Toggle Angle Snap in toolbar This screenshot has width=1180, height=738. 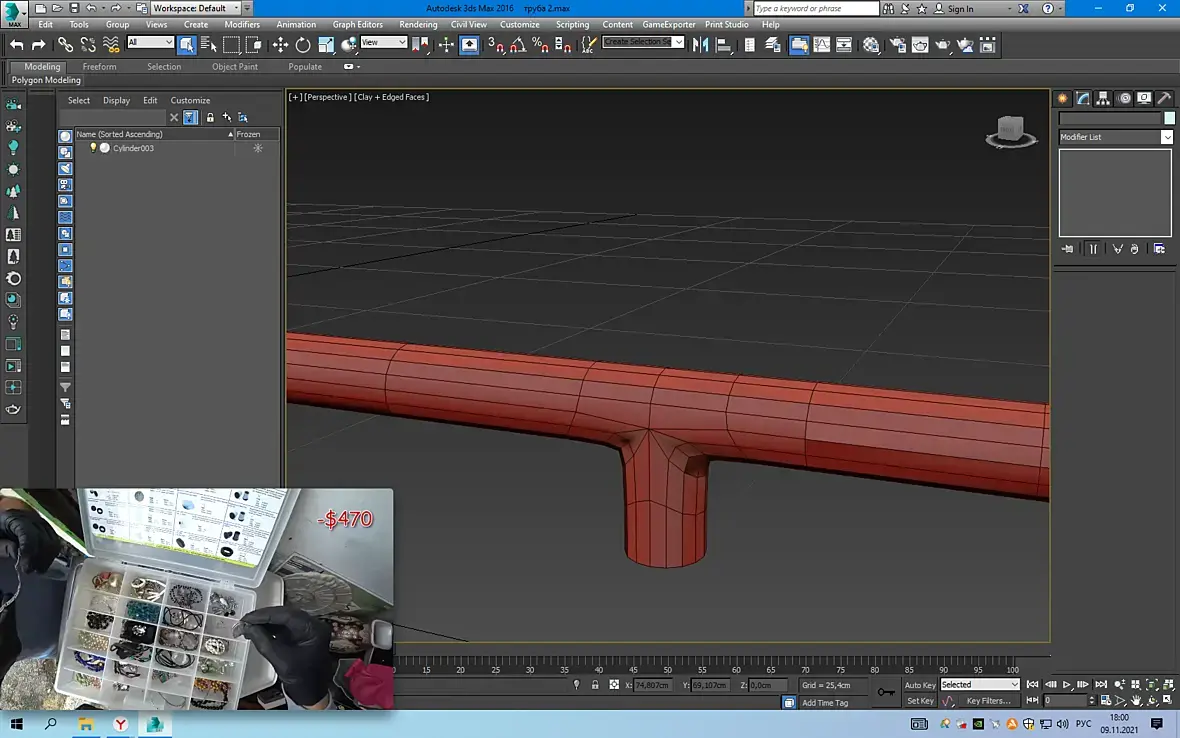pyautogui.click(x=517, y=45)
